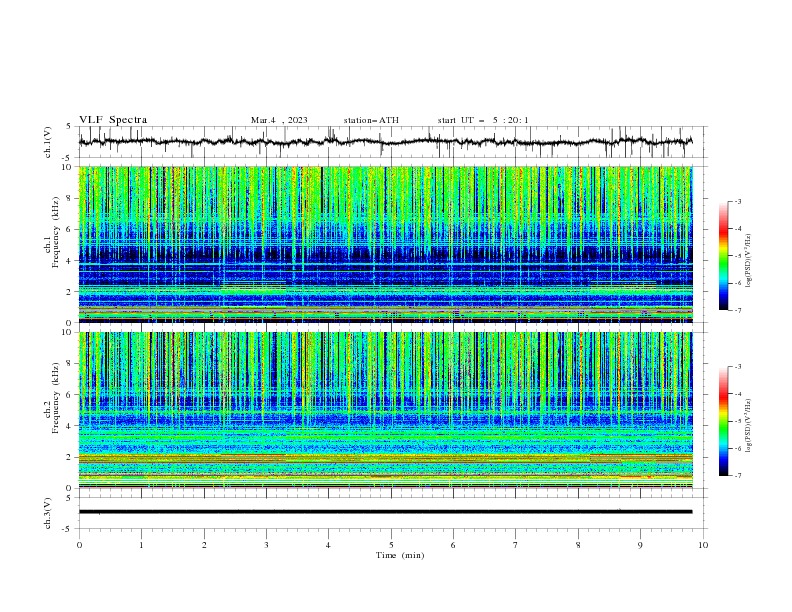Click the "ch.1(V)" waveform axis label
This screenshot has height=612, width=792.
(48, 142)
